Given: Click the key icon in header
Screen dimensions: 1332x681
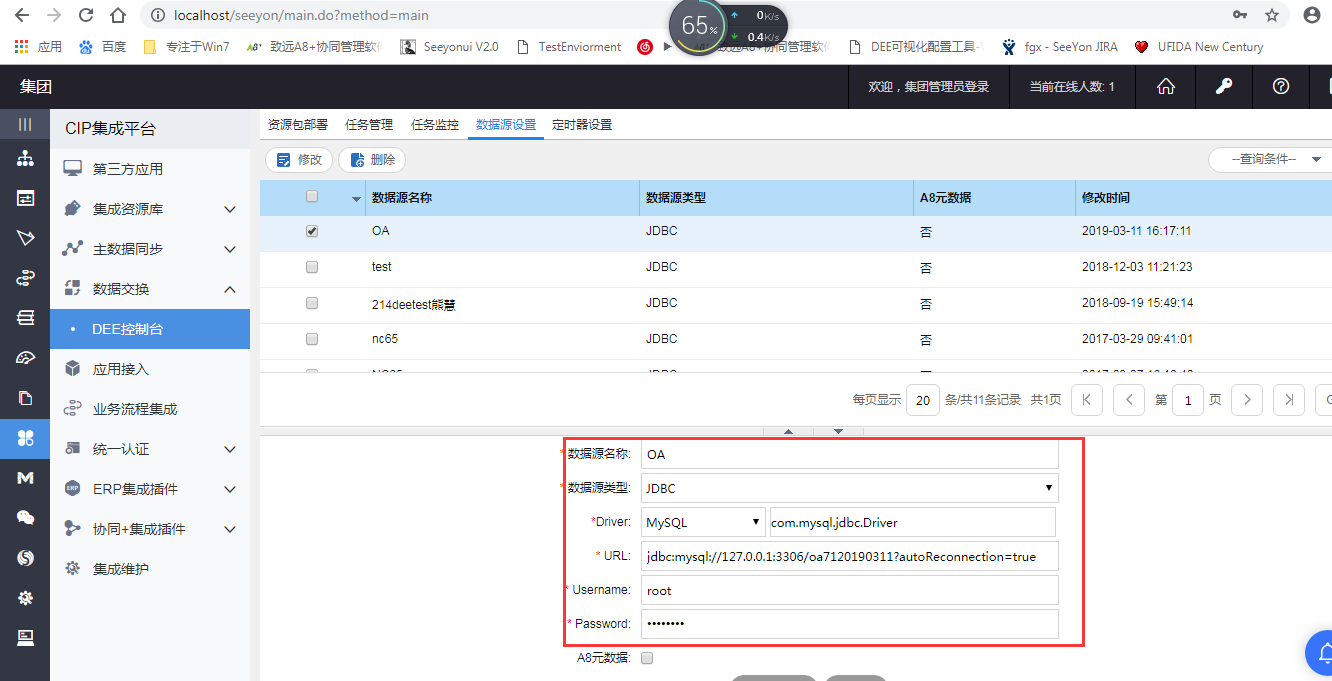Looking at the screenshot, I should (x=1223, y=87).
